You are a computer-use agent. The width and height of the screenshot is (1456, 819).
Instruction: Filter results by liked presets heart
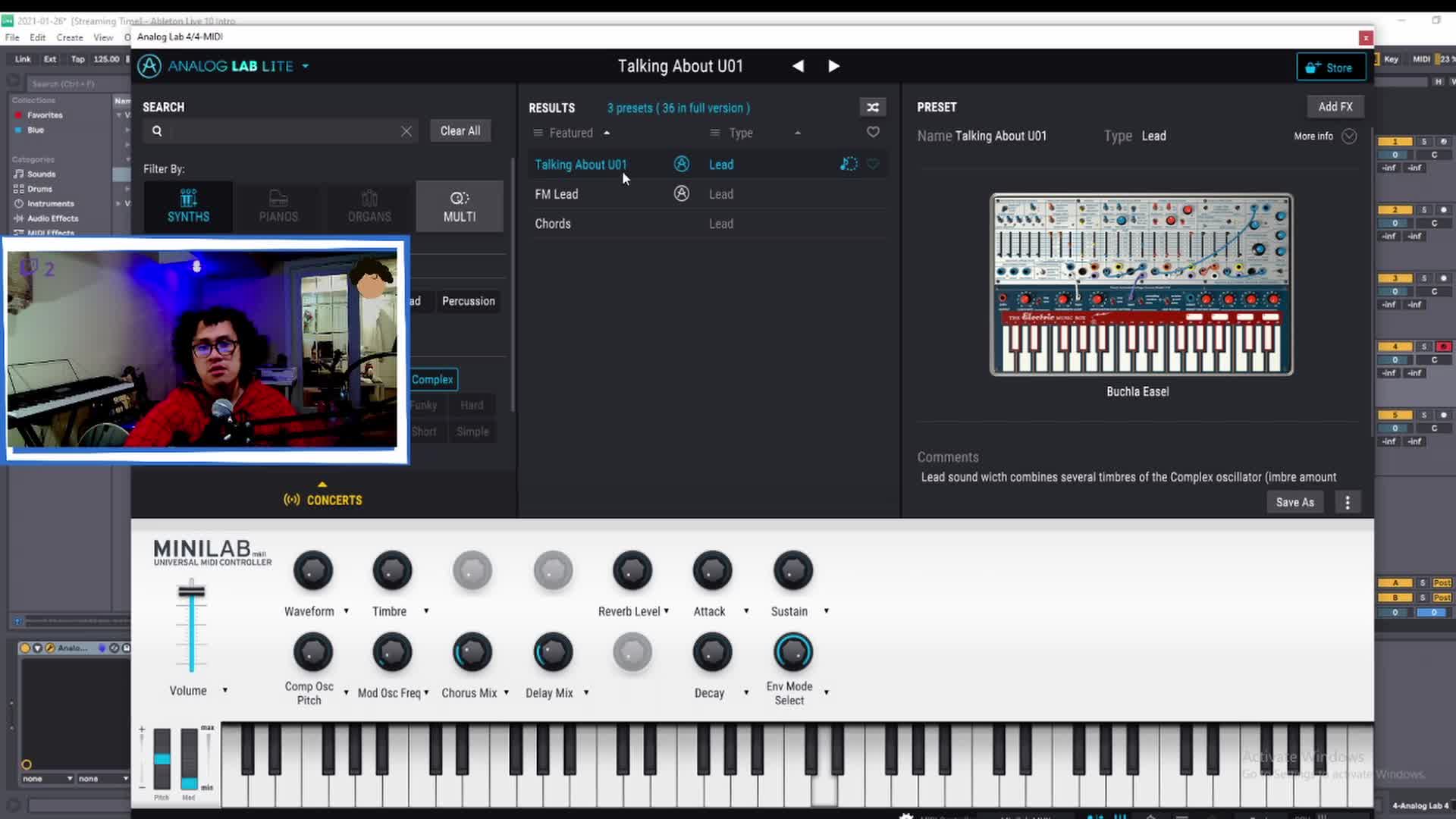[873, 133]
